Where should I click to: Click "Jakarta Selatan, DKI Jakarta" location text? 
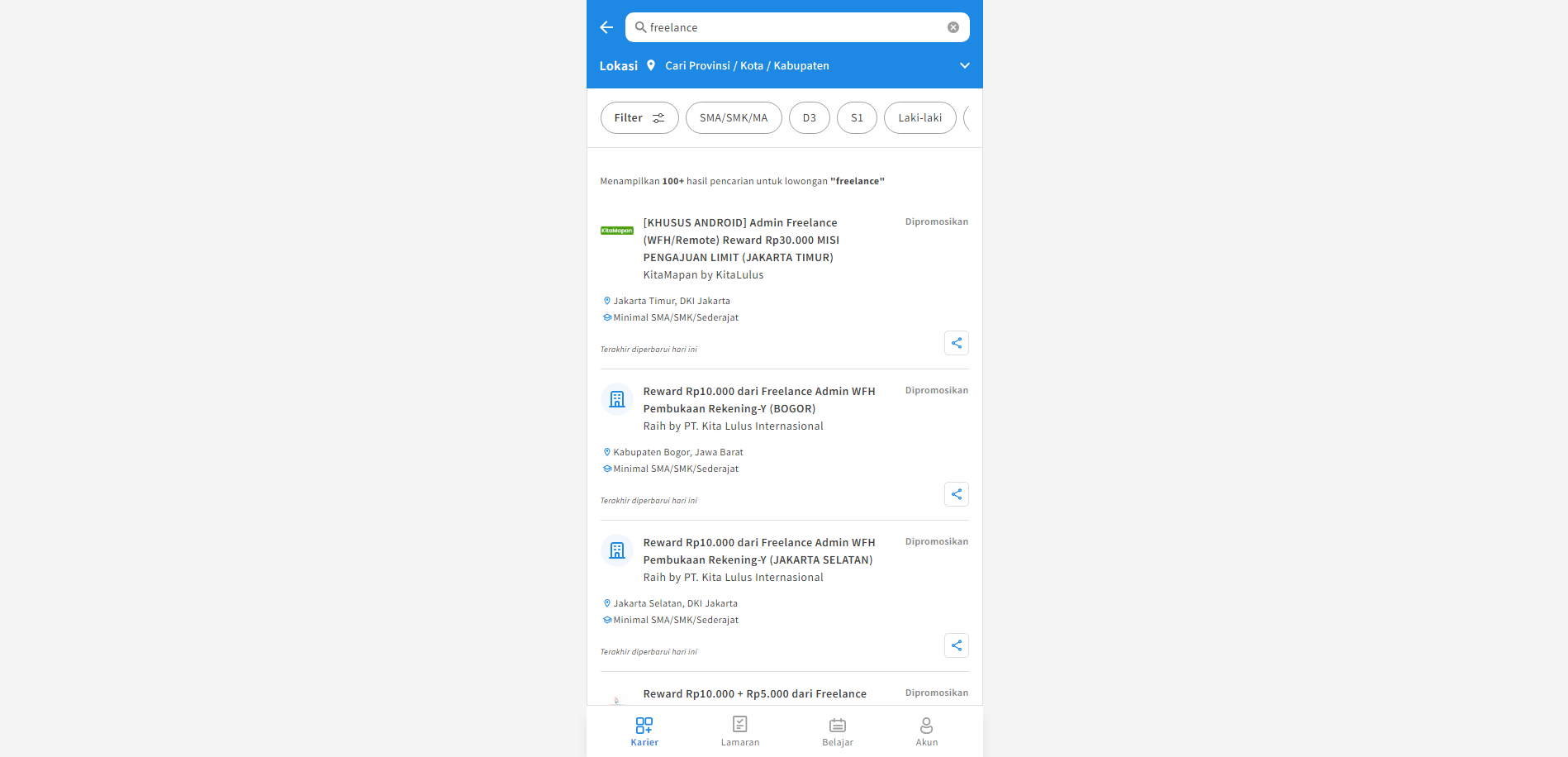676,603
